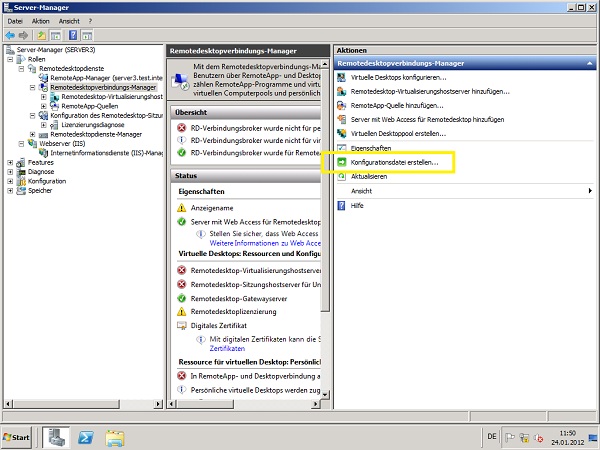Expand the RemoteApp-Quellen tree node
Image resolution: width=600 pixels, height=450 pixels.
(44, 106)
